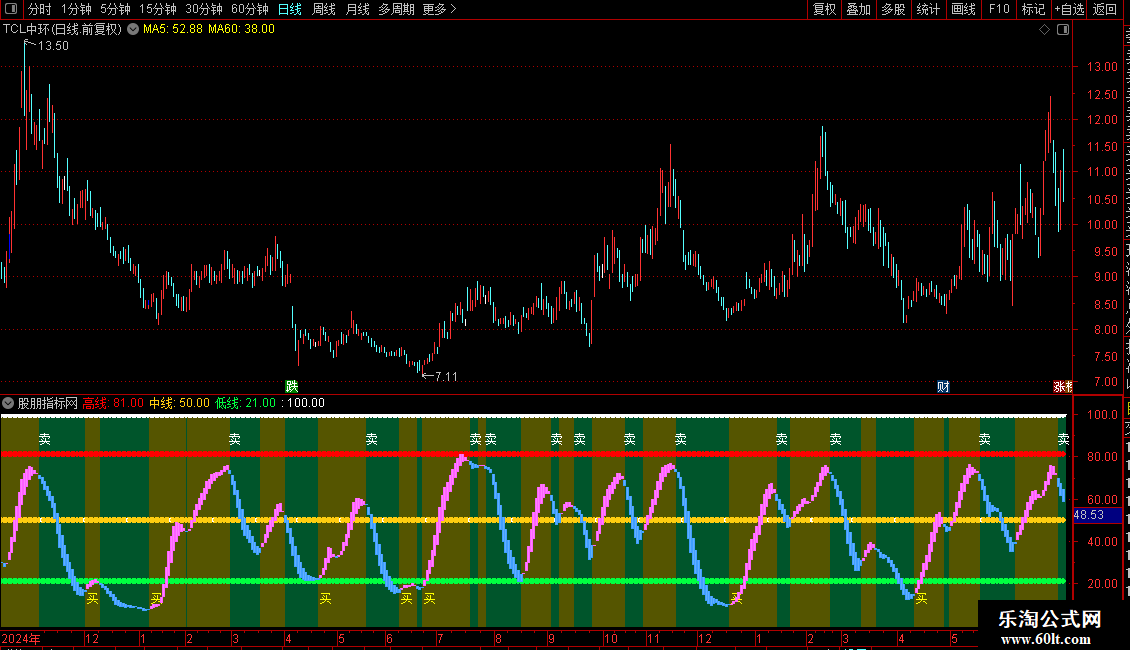This screenshot has width=1130, height=650.
Task: Select the 日线 daily period tab
Action: [290, 9]
